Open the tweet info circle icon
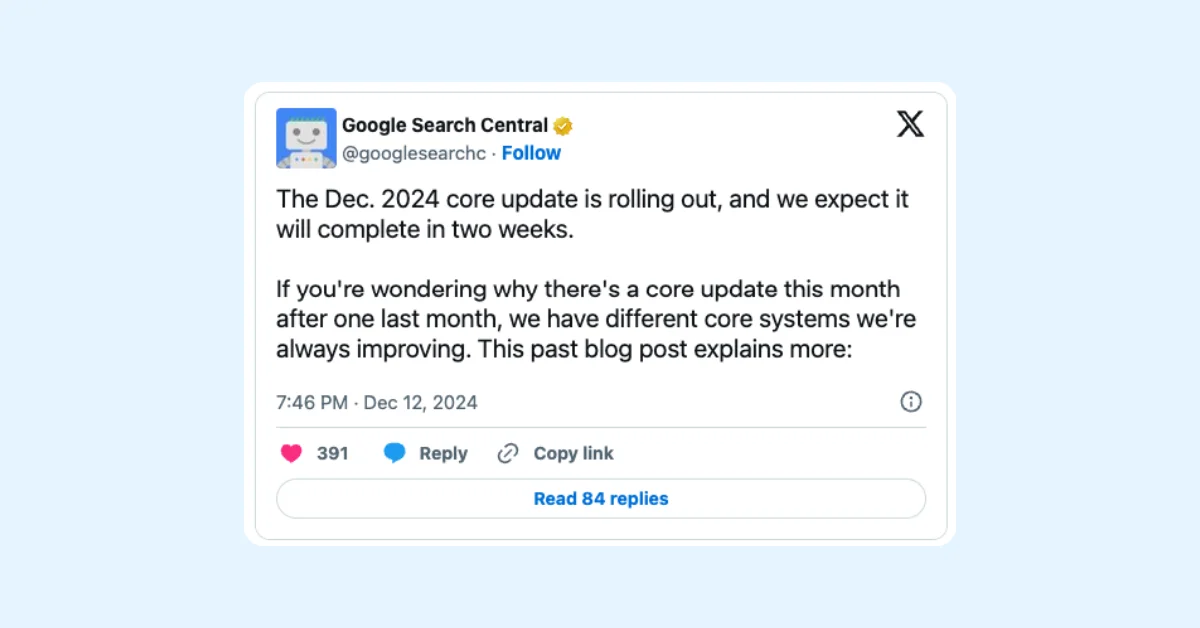The height and width of the screenshot is (628, 1200). [911, 402]
